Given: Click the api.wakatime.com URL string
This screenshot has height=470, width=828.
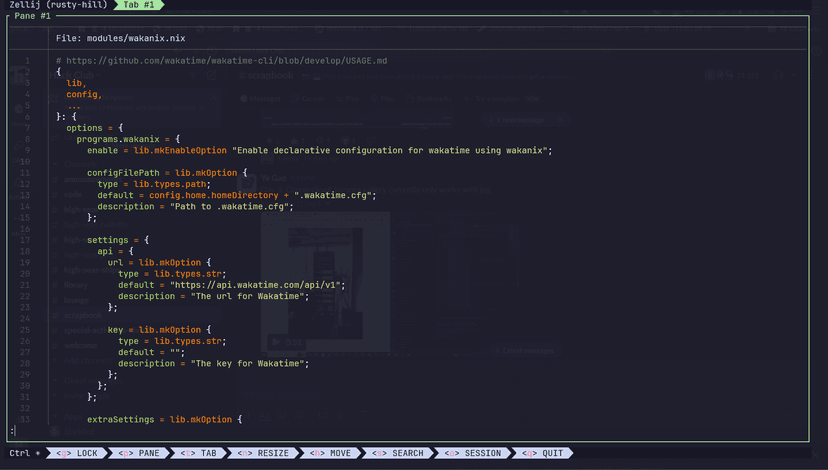Looking at the screenshot, I should tap(257, 285).
